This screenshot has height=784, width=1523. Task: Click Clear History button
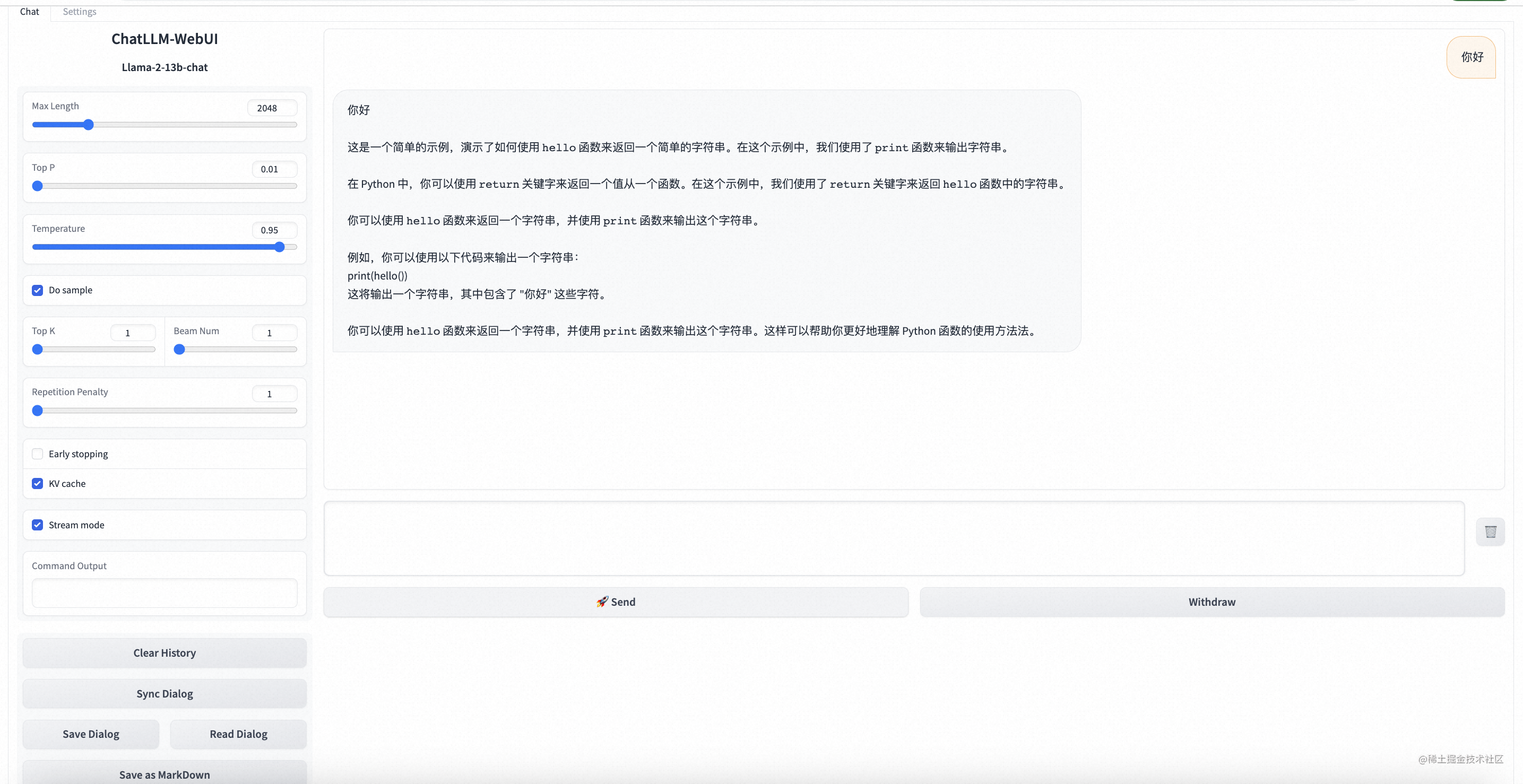(164, 651)
